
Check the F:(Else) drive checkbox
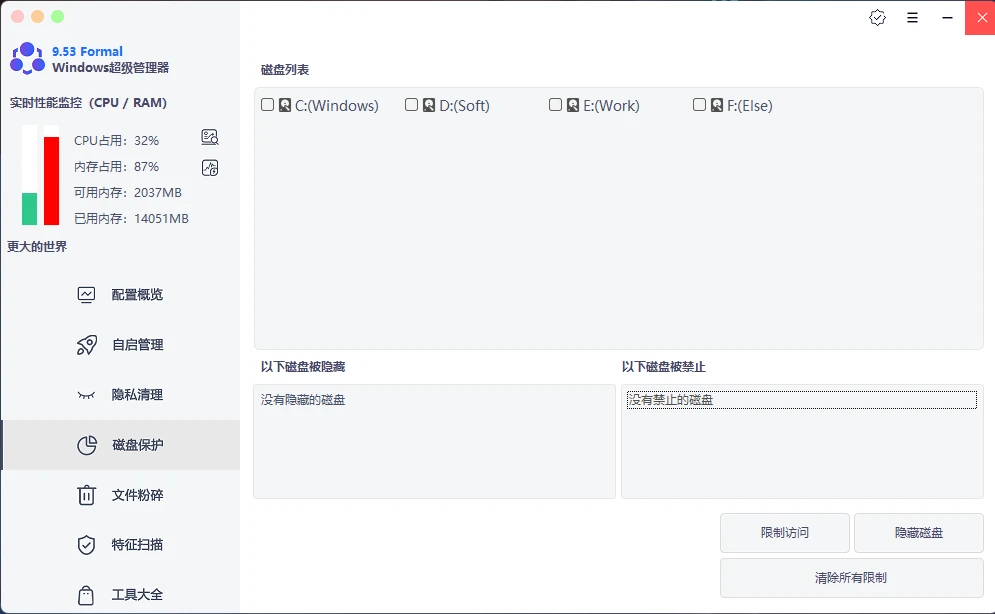coord(699,104)
